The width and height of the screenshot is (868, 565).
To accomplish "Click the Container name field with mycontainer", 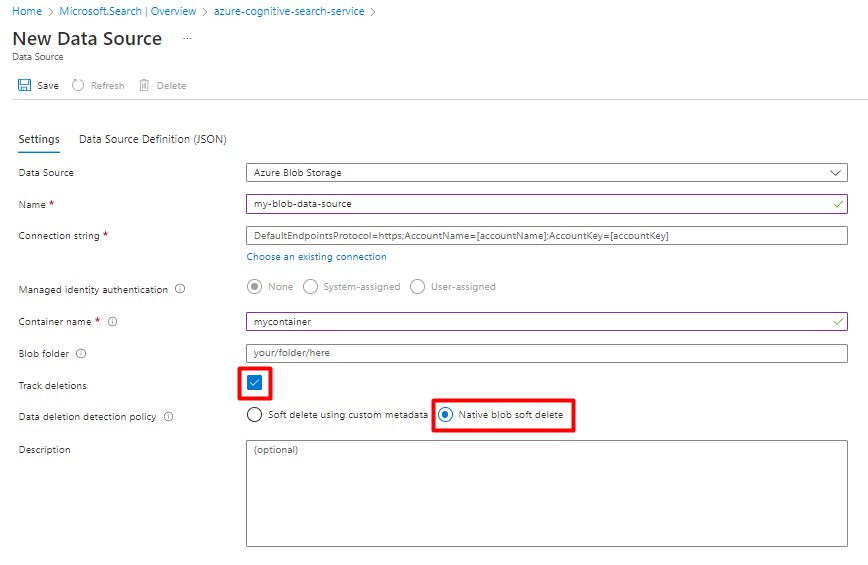I will point(547,322).
